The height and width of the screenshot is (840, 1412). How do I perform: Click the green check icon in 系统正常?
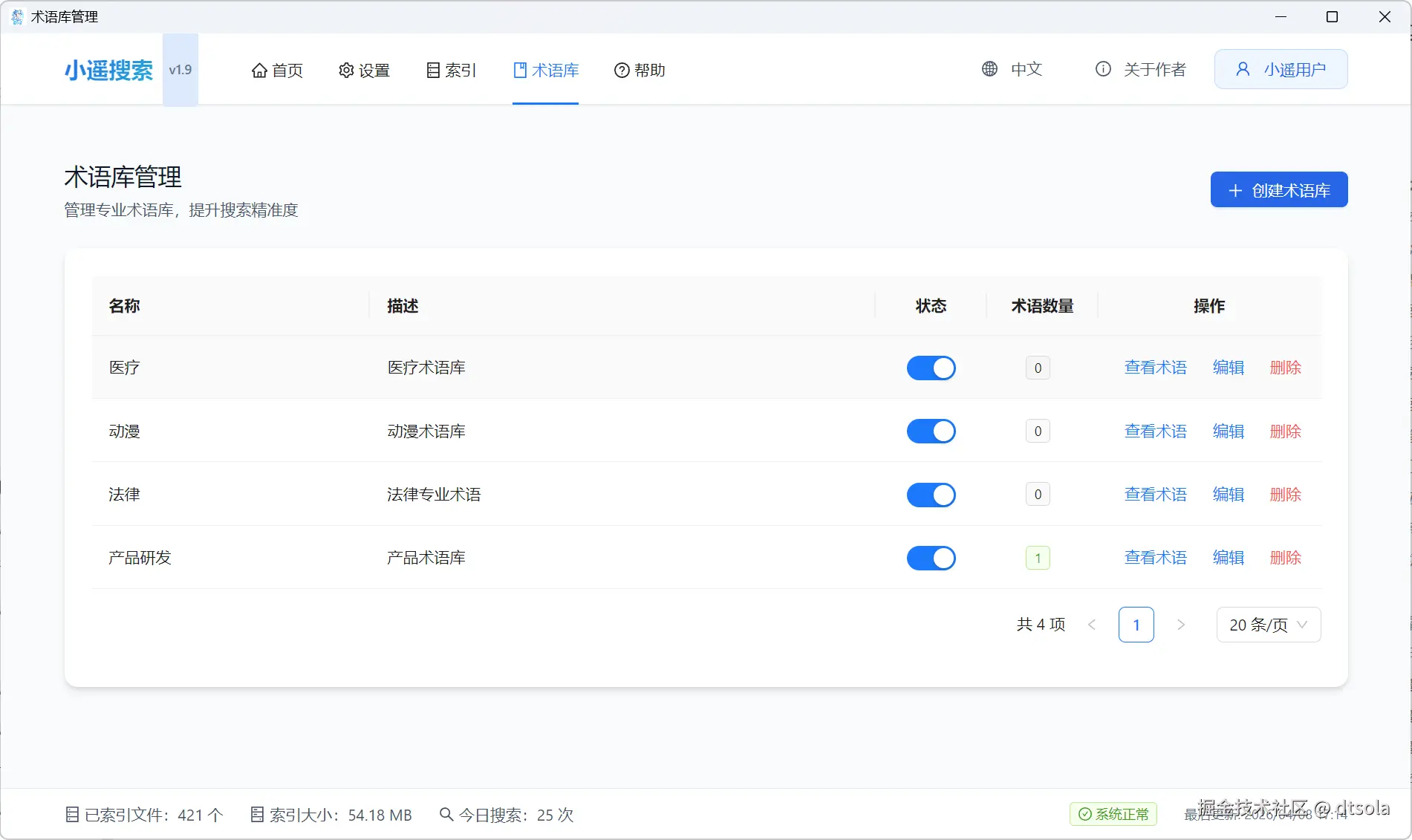click(x=1085, y=814)
